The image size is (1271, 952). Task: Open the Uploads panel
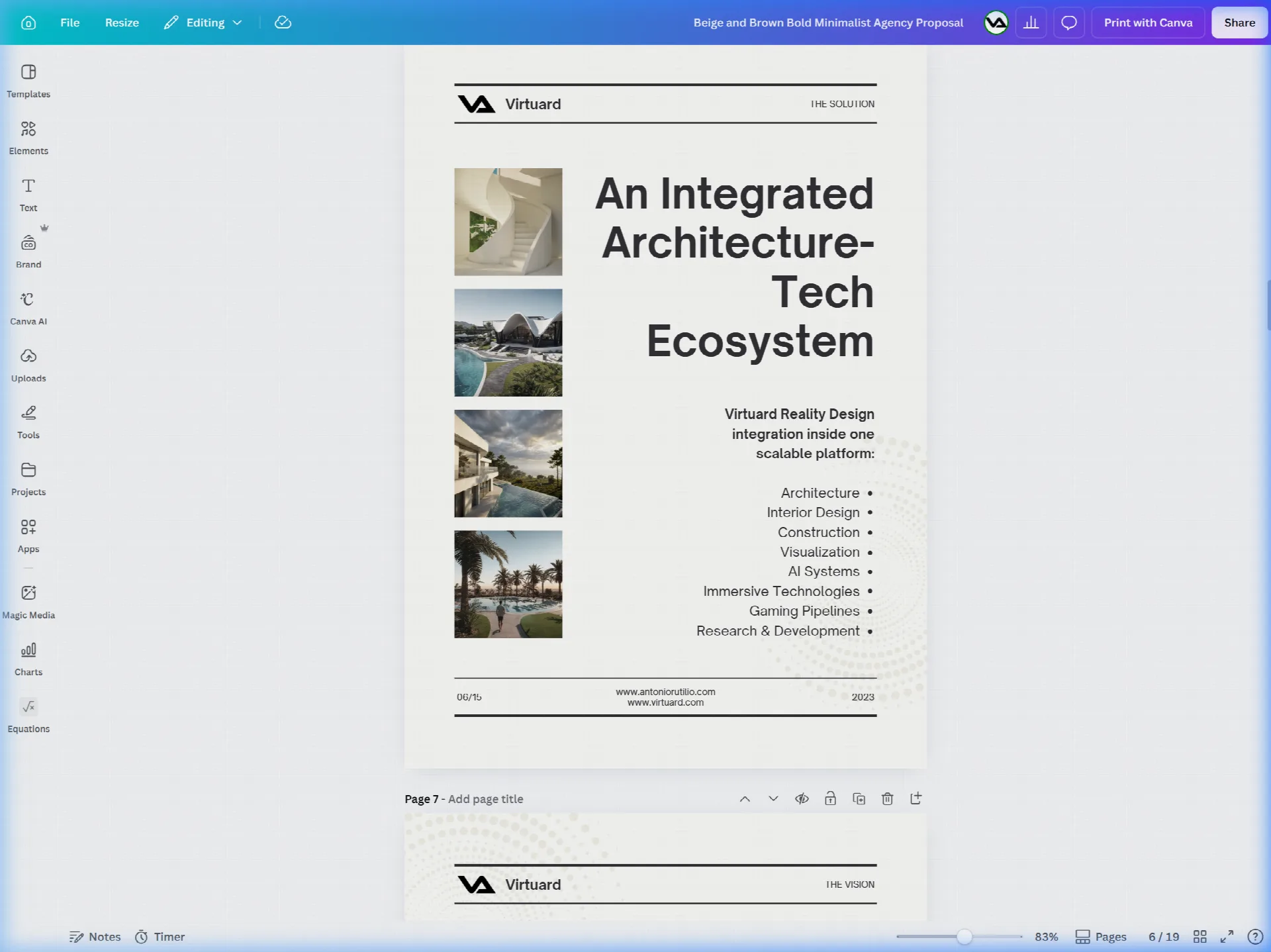point(28,365)
